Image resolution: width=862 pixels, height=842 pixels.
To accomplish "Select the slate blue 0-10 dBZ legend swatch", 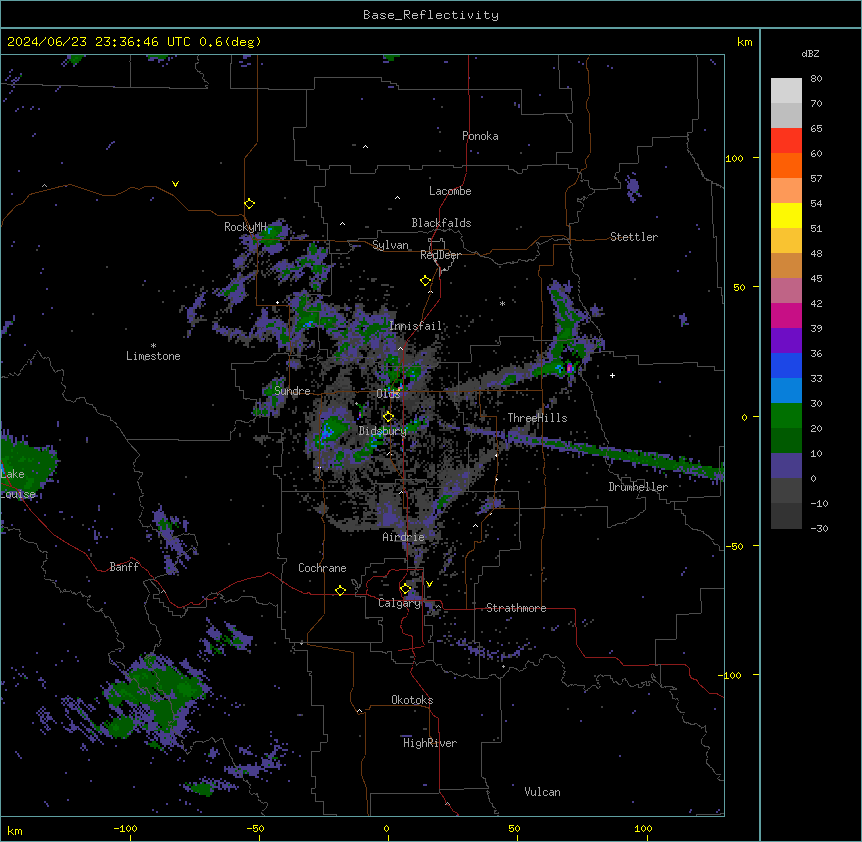I will (x=786, y=466).
